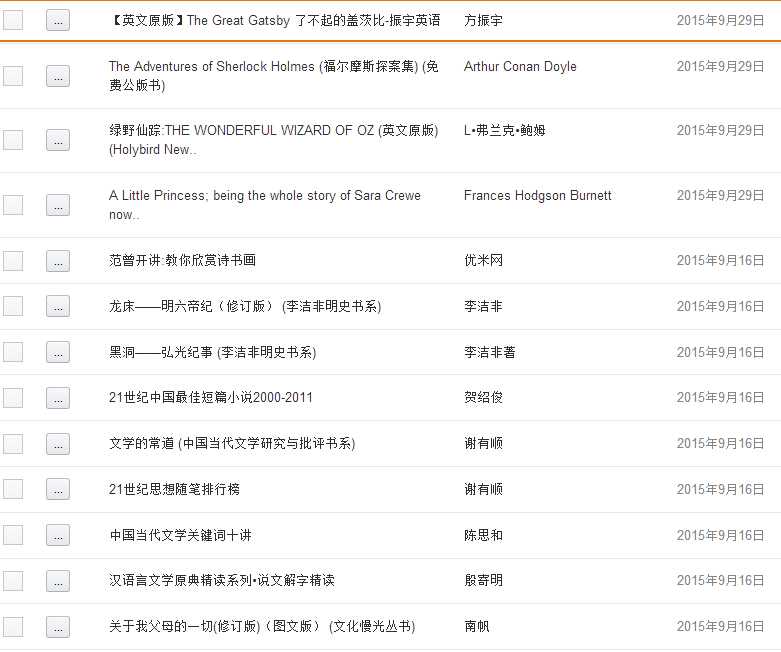781x652 pixels.
Task: Expand actions for 龙床——明六帝纪
Action: click(58, 306)
